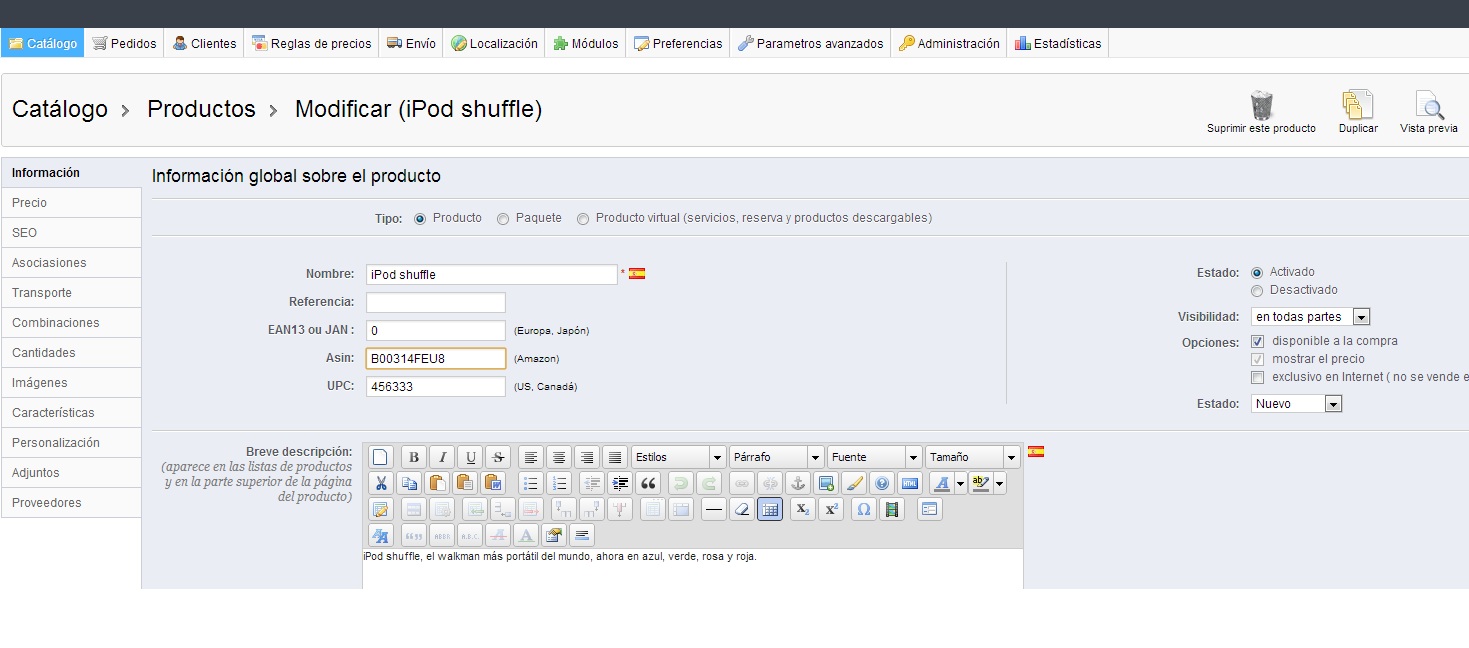The height and width of the screenshot is (648, 1469).
Task: Apply highlight background color button
Action: [981, 483]
